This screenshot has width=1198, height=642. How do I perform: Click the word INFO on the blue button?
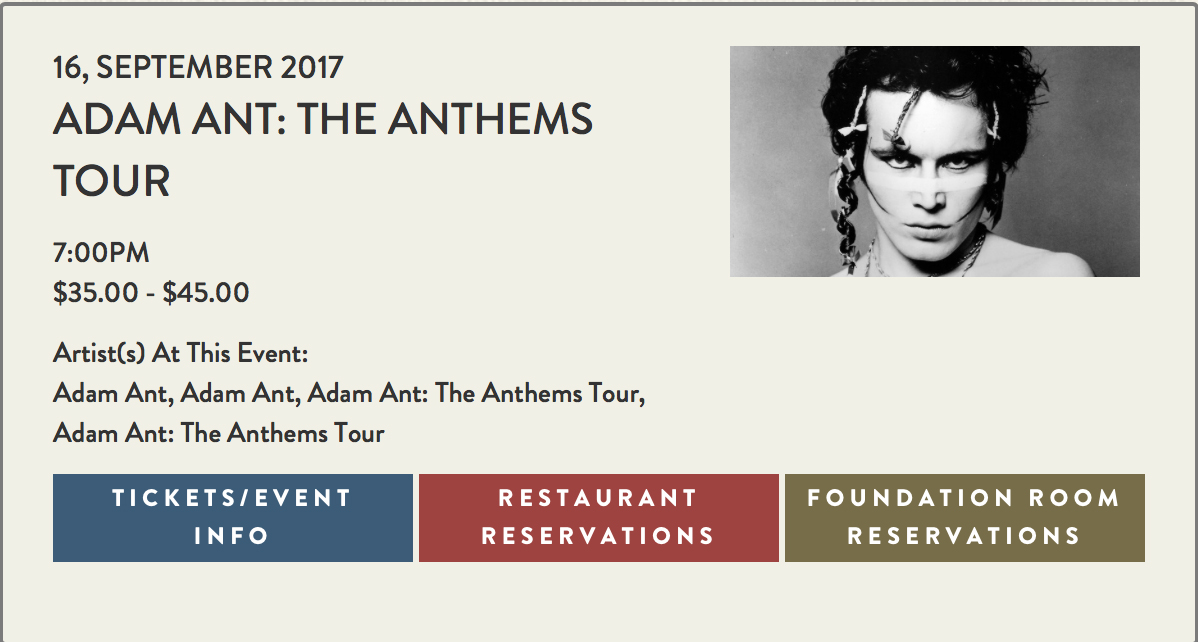[x=232, y=535]
